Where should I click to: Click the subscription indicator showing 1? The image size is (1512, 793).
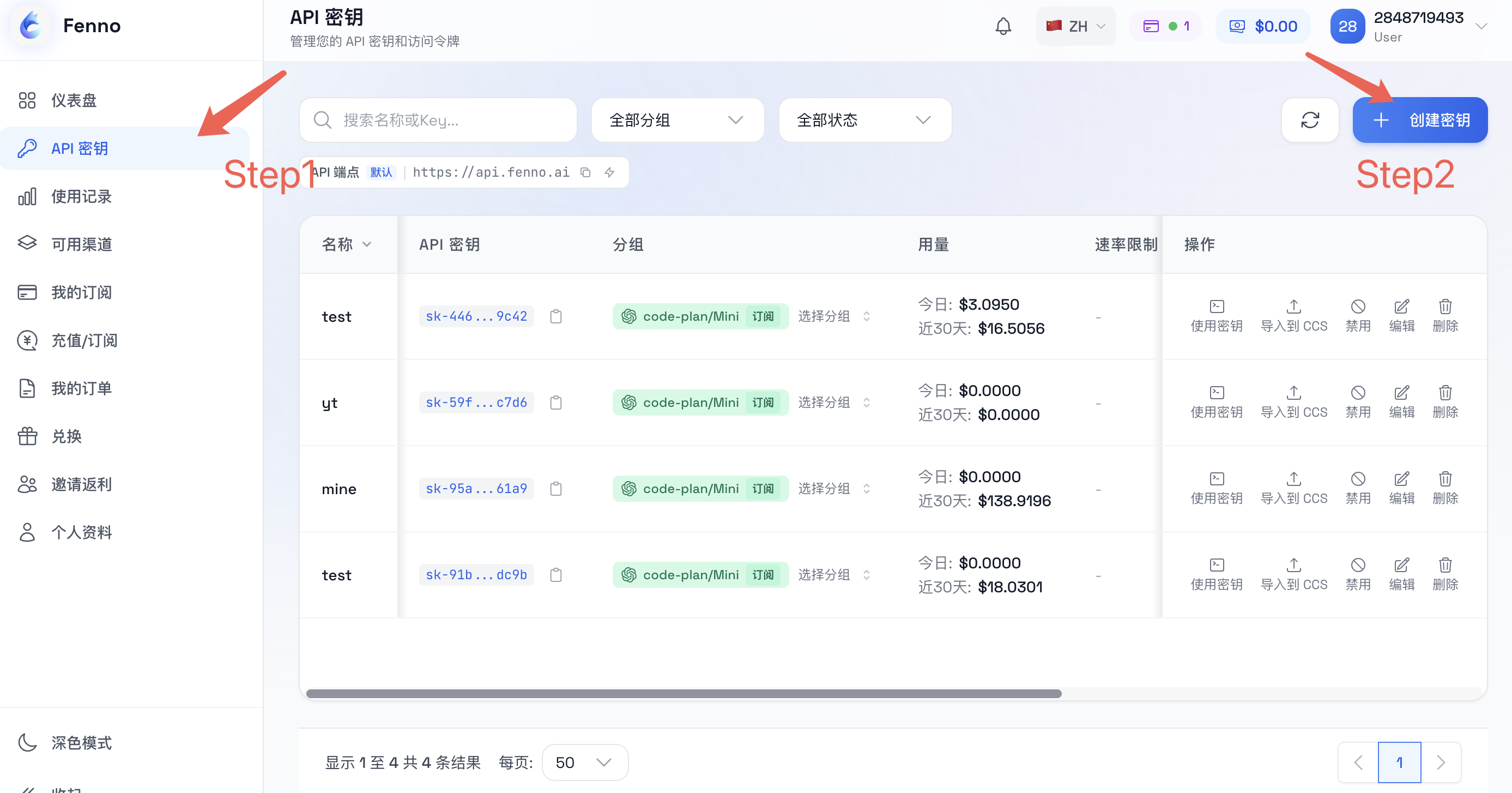(1166, 26)
